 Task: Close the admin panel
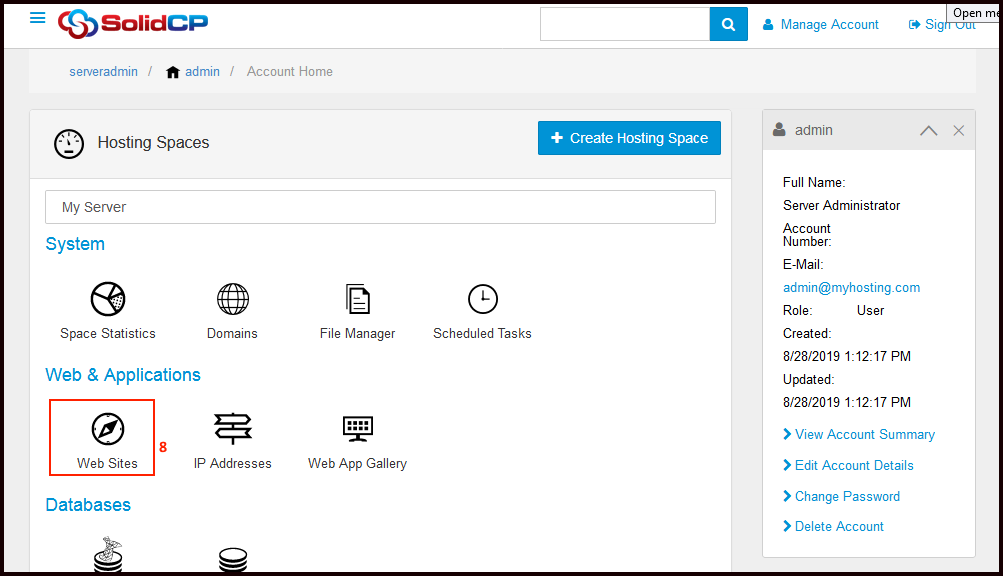(958, 131)
